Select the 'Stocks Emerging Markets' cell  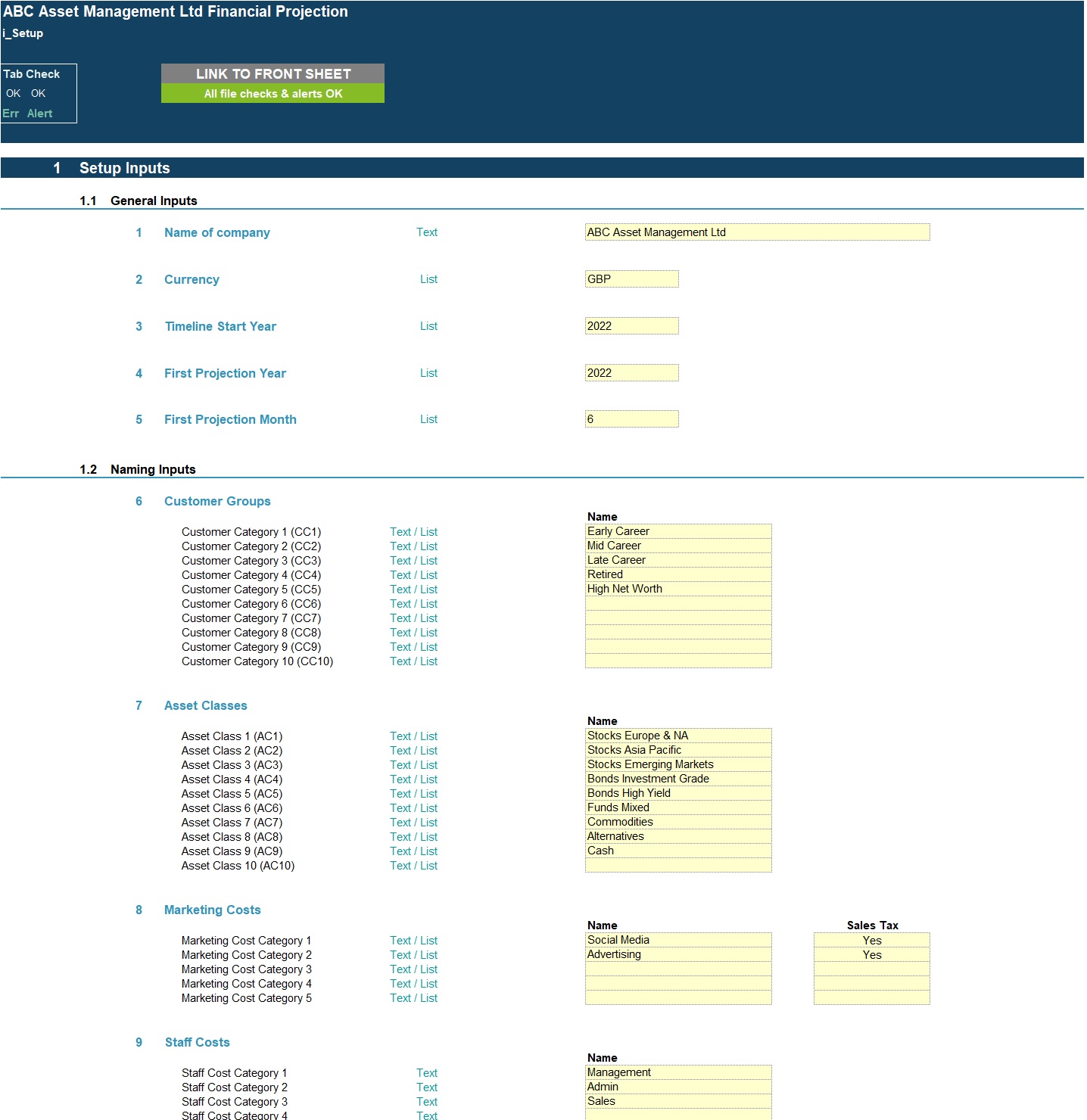(x=678, y=764)
